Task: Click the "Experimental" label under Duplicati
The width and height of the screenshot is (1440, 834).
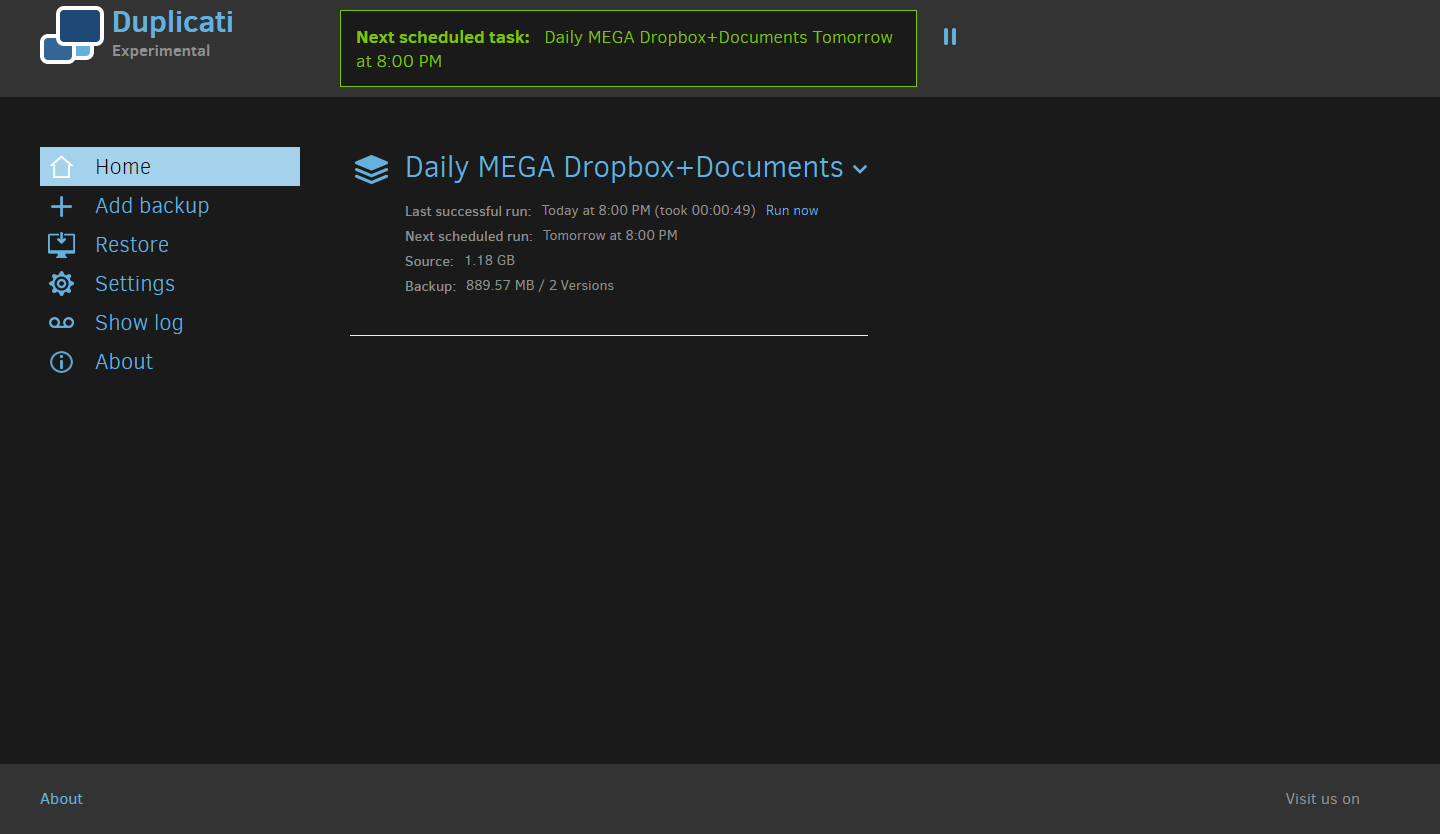Action: tap(161, 51)
